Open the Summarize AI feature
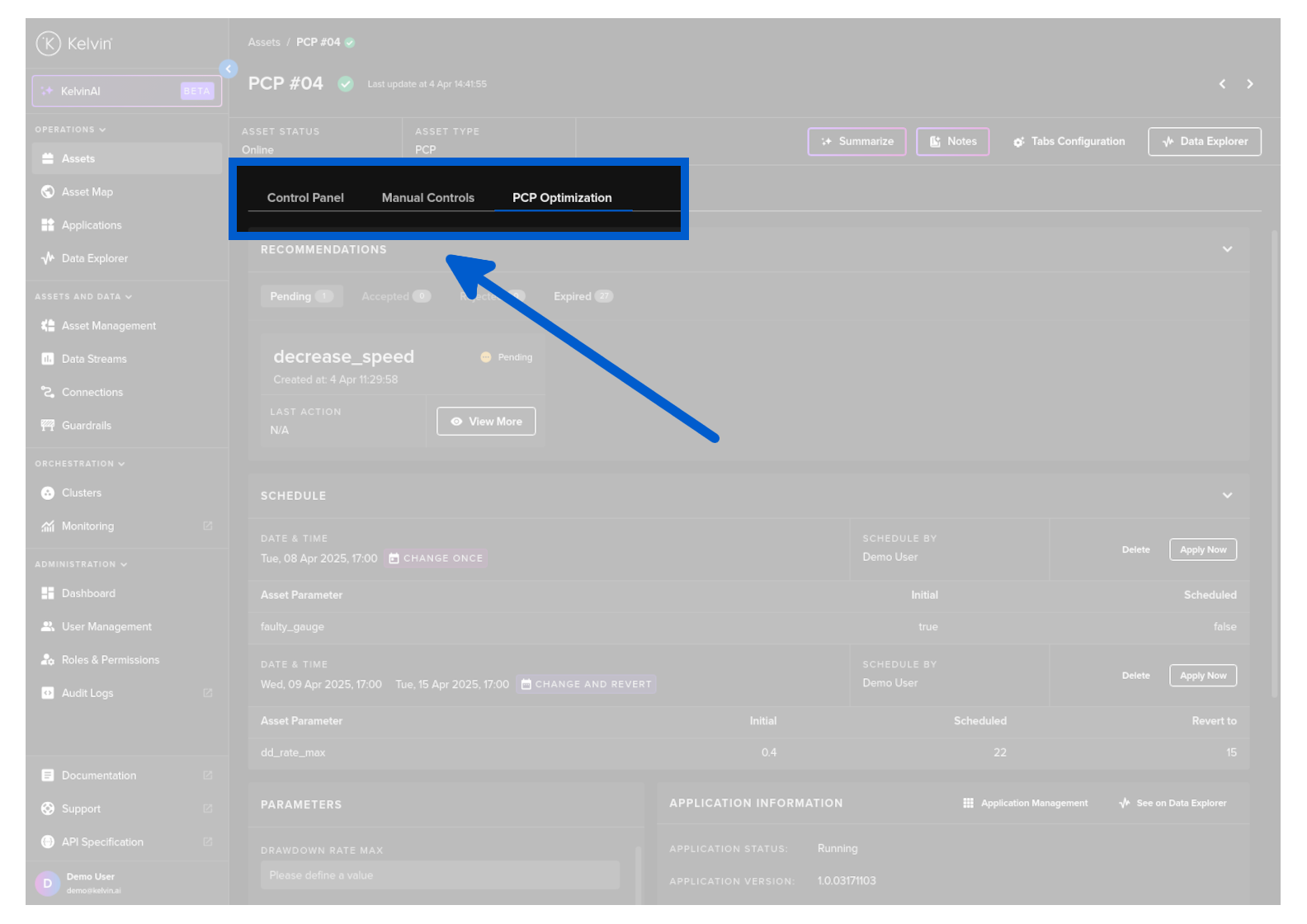 (856, 142)
